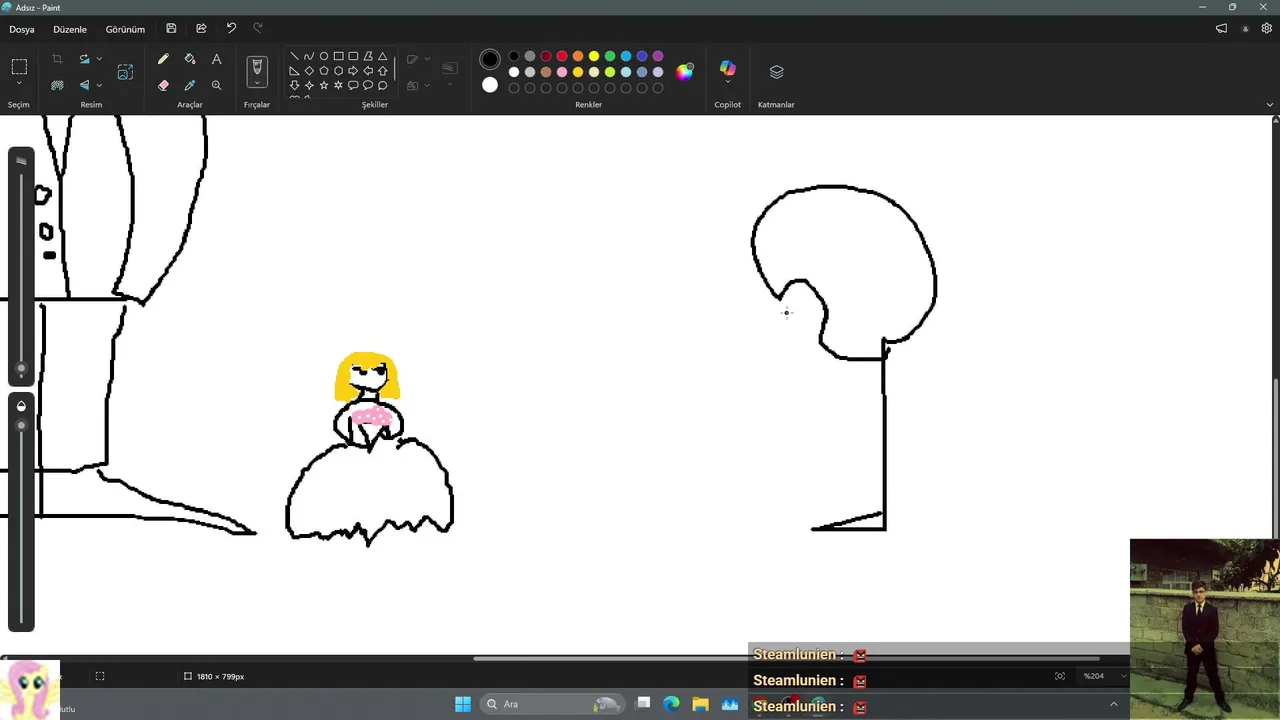The width and height of the screenshot is (1280, 720).
Task: Click the Save icon
Action: (x=171, y=29)
